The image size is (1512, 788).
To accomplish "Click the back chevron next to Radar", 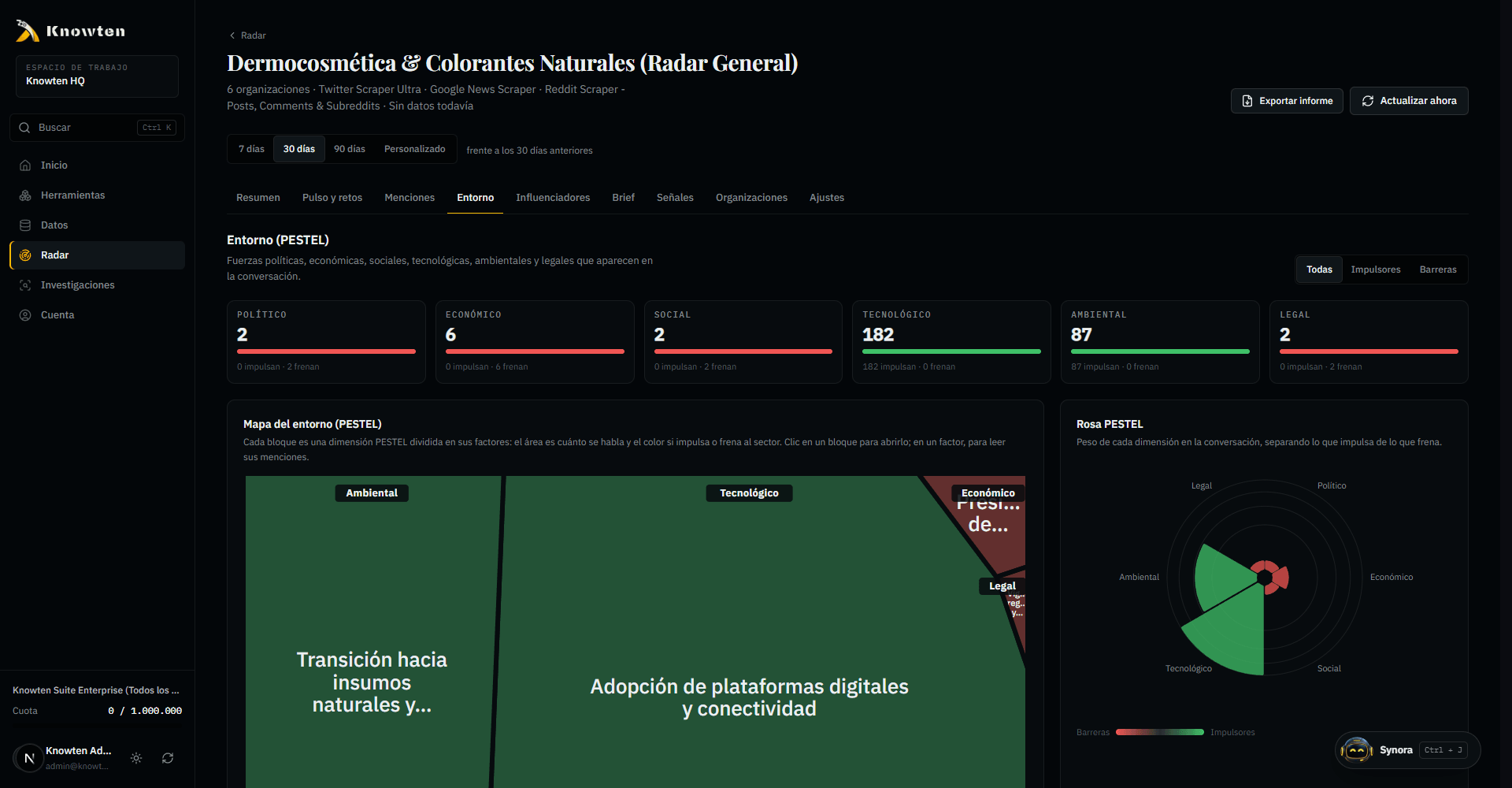I will click(232, 35).
